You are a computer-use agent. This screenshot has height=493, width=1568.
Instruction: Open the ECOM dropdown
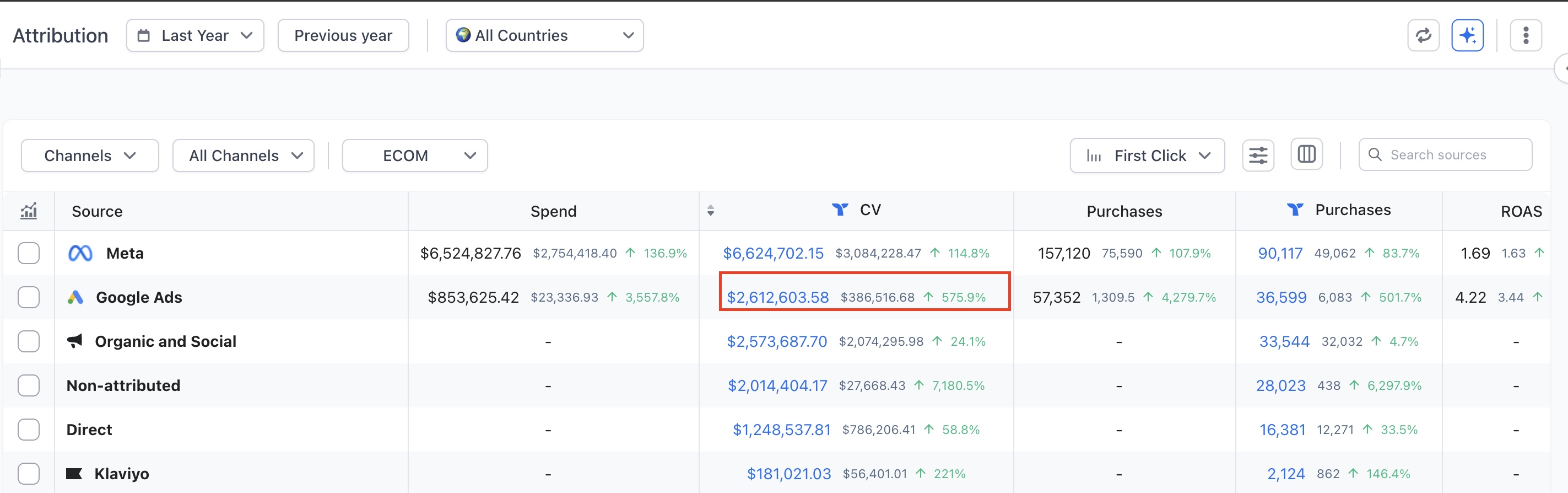[x=415, y=156]
